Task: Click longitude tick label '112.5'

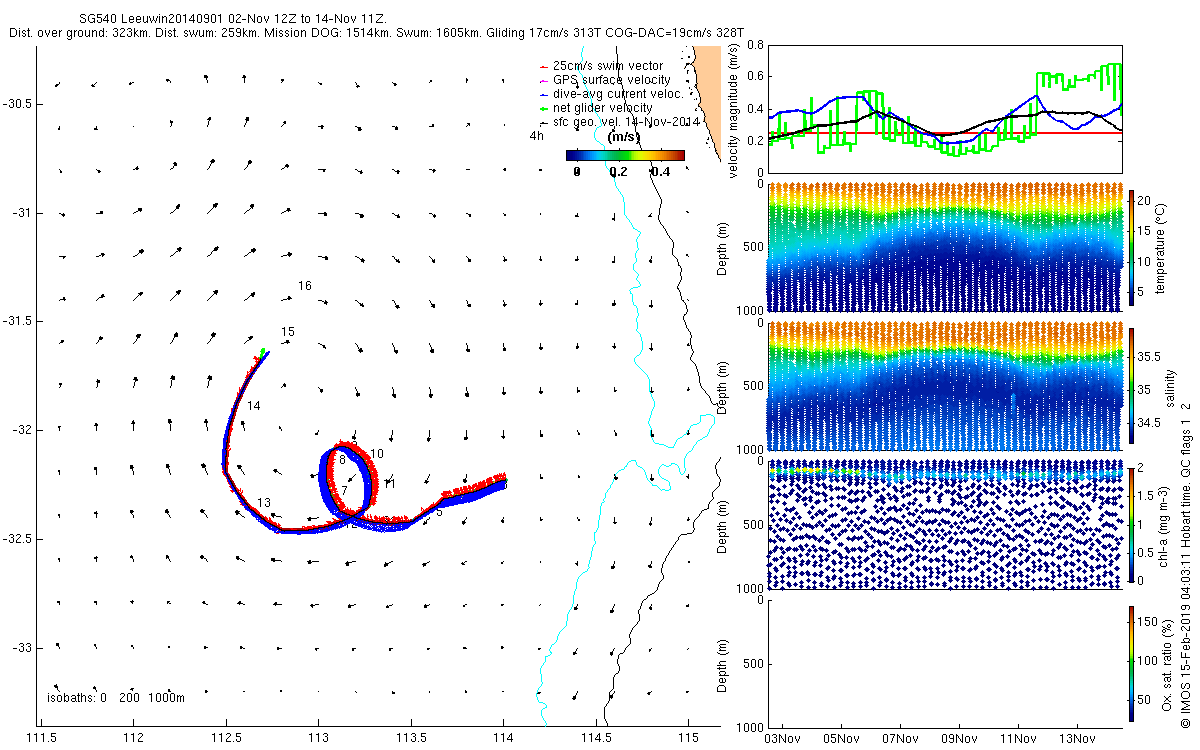Action: (226, 738)
